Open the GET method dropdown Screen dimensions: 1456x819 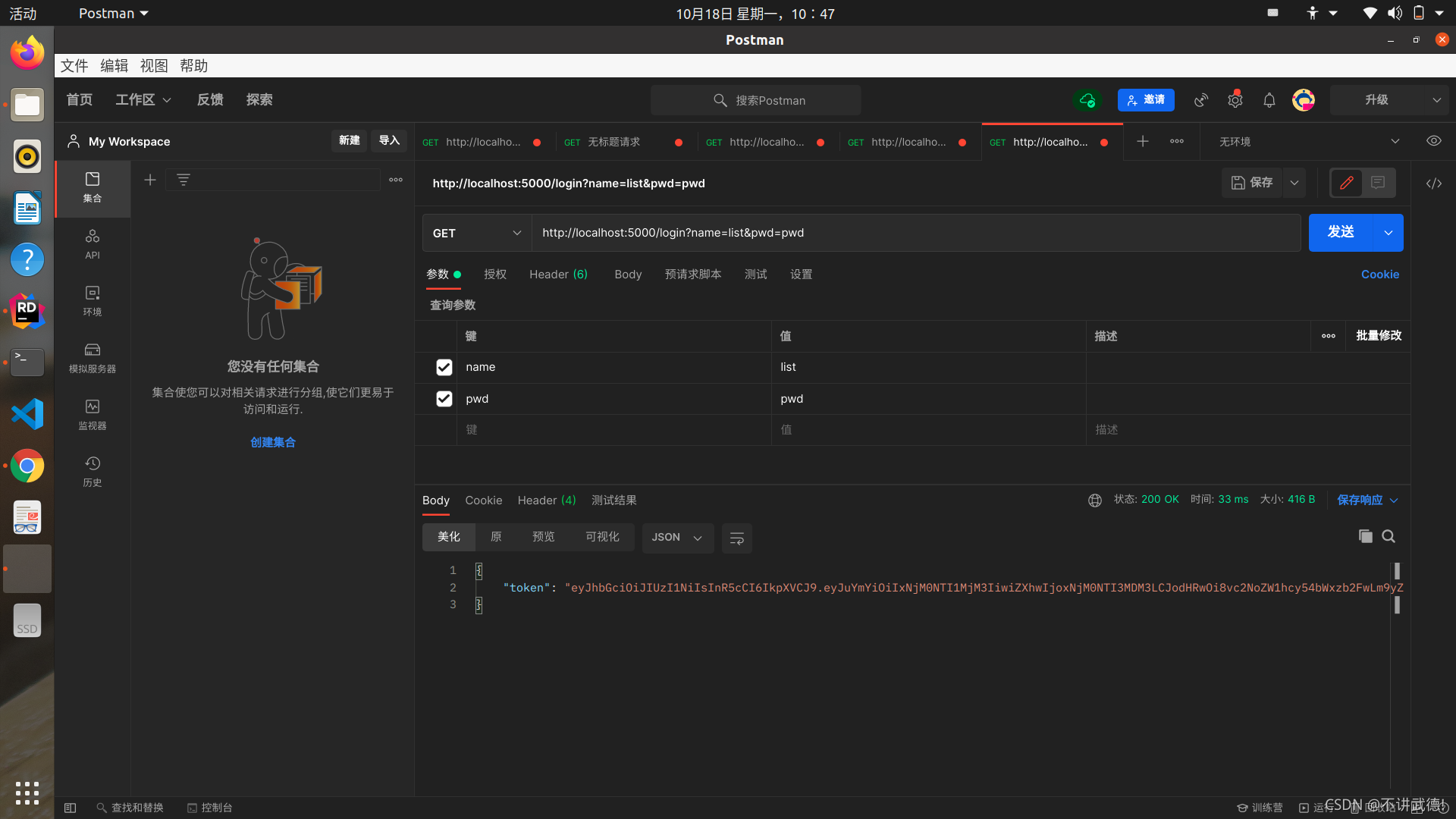(477, 233)
